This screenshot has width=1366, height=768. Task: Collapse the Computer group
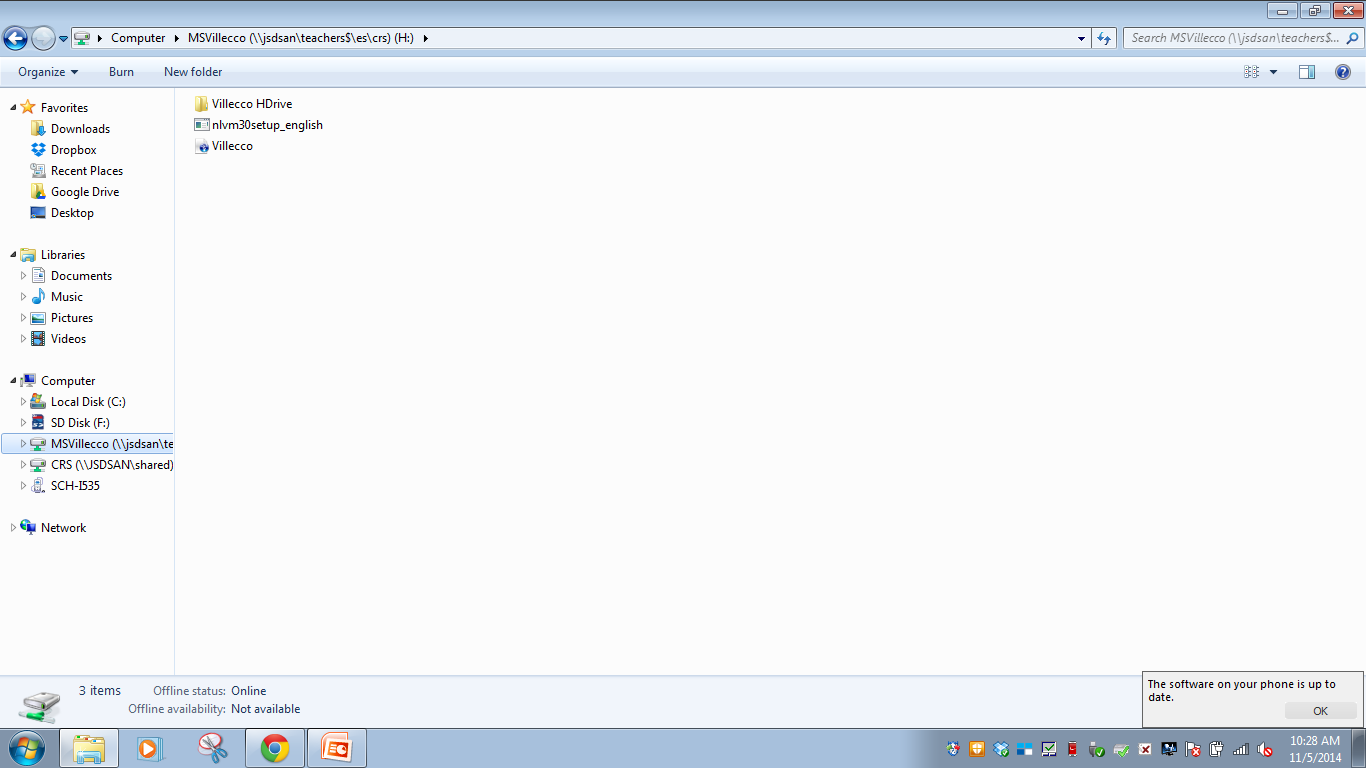pyautogui.click(x=12, y=381)
